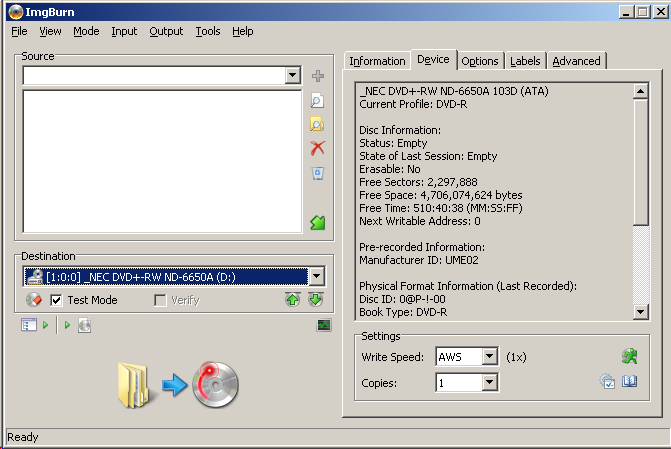Screen dimensions: 671x449
Task: Open the Copies dropdown arrow
Action: pos(490,382)
